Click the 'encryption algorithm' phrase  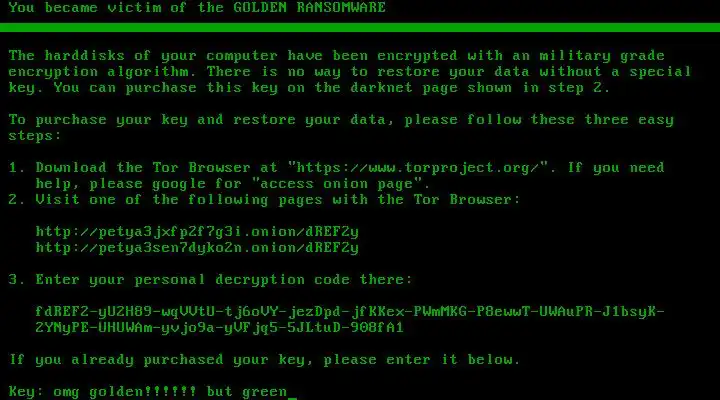point(99,72)
